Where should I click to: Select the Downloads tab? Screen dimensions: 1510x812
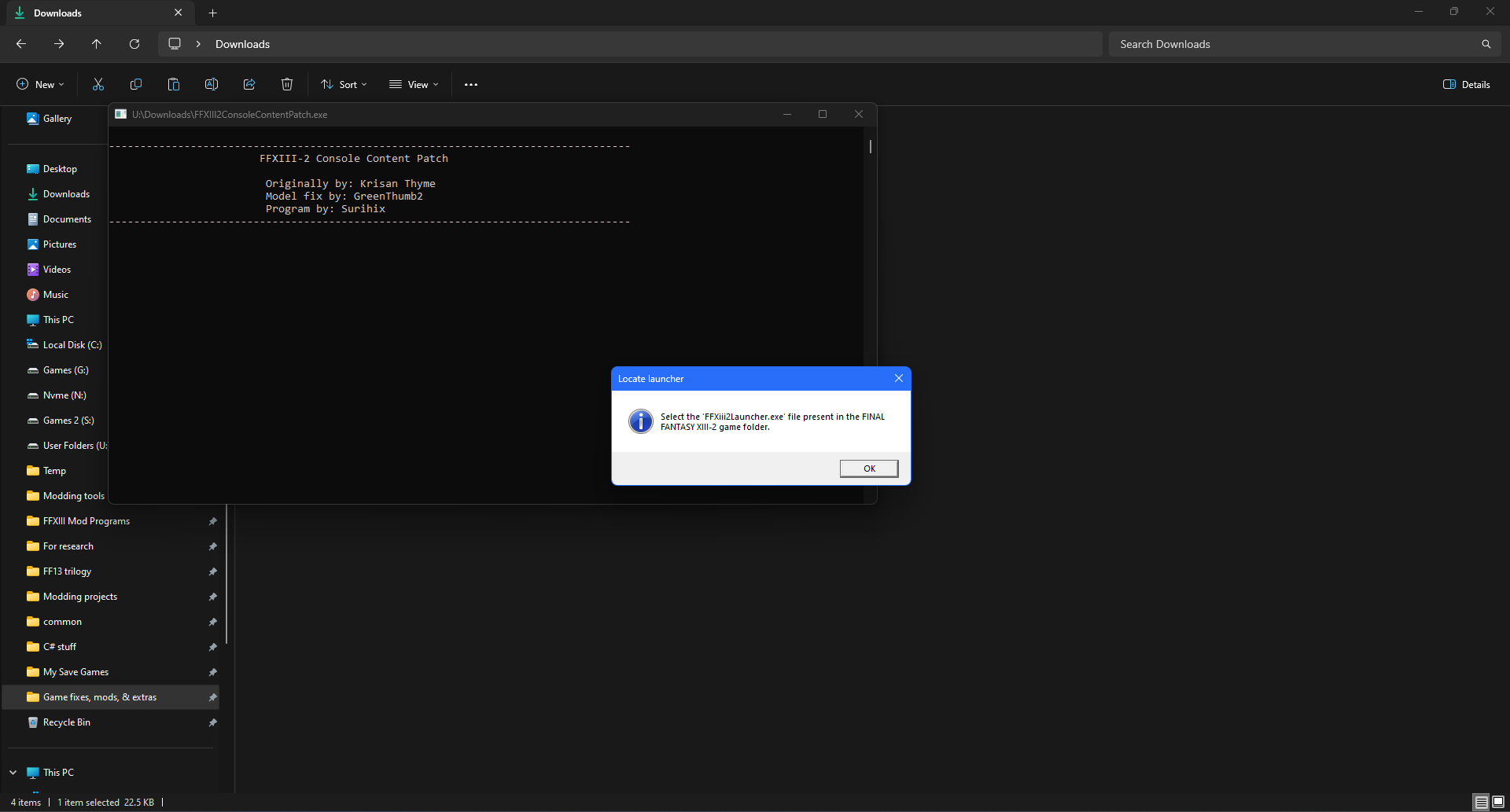point(98,13)
